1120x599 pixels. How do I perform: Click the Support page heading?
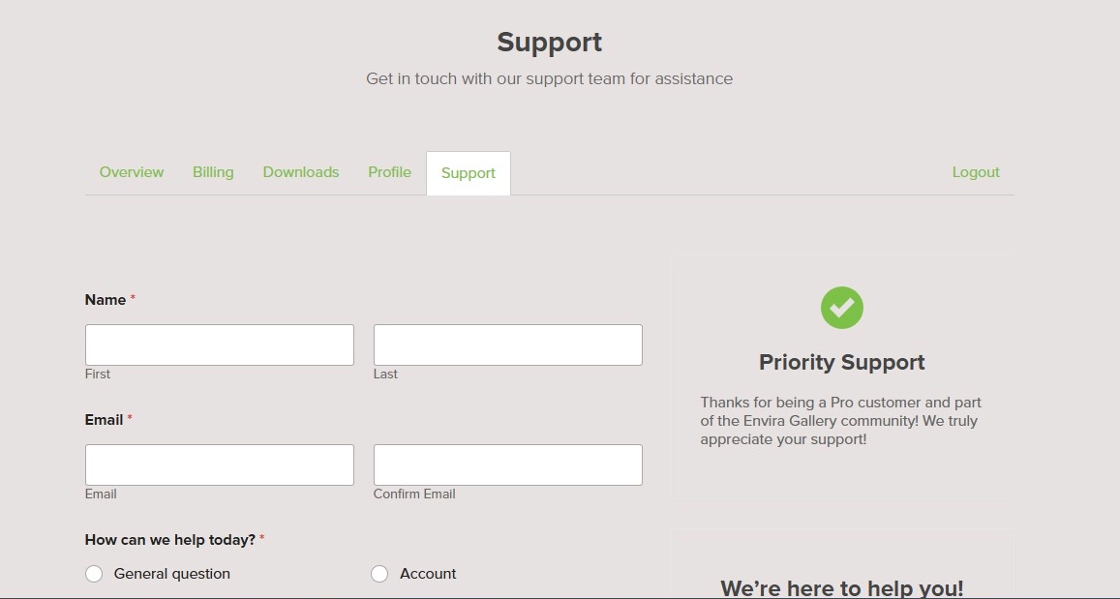[549, 42]
